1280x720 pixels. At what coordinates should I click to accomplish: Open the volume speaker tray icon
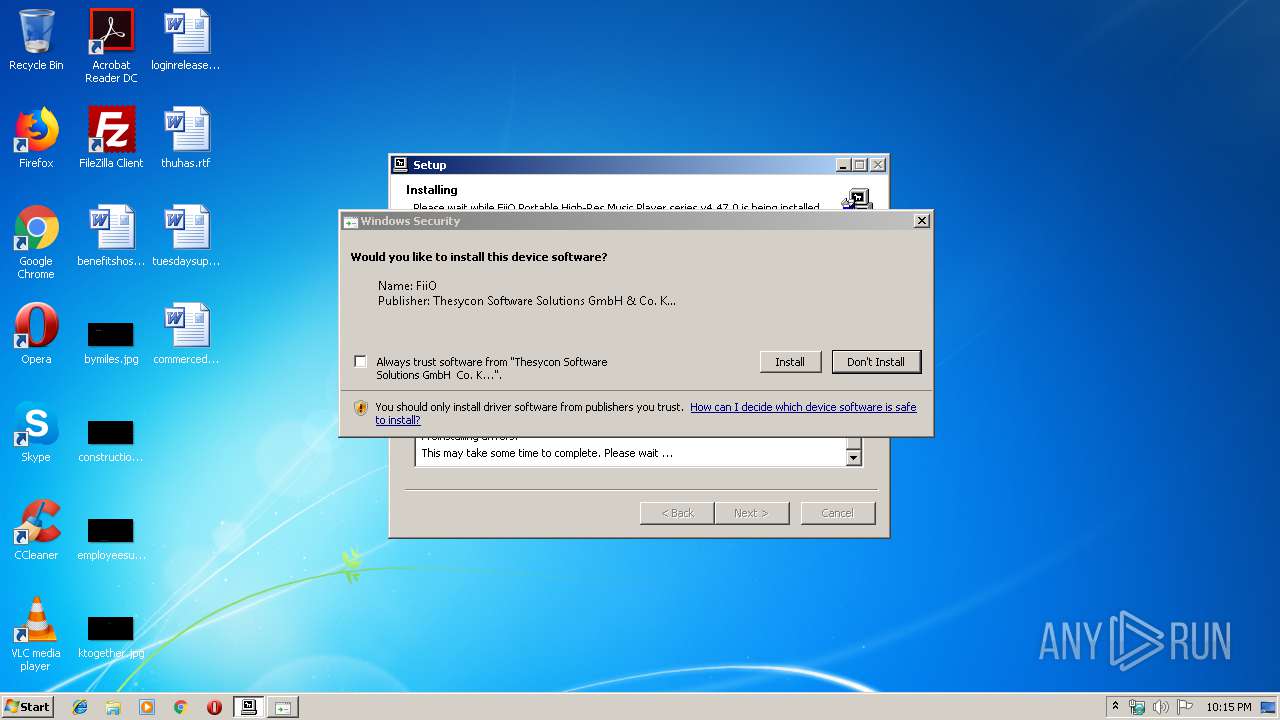(1160, 707)
